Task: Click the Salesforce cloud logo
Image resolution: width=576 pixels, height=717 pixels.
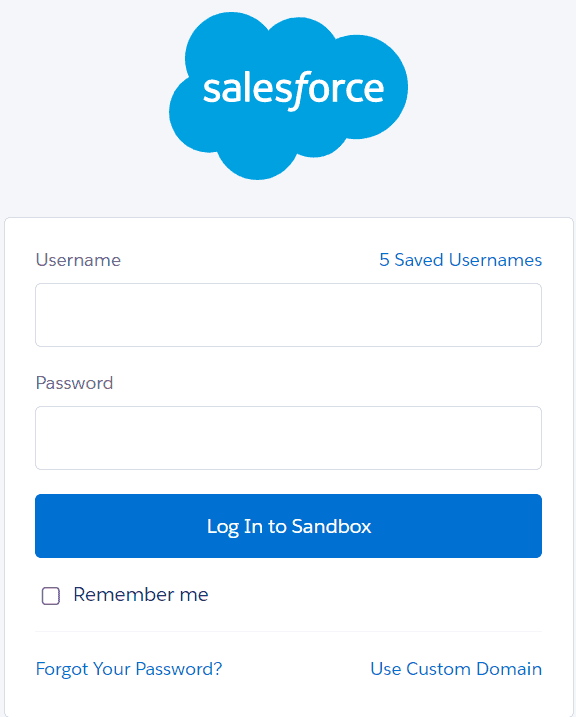Action: tap(288, 96)
